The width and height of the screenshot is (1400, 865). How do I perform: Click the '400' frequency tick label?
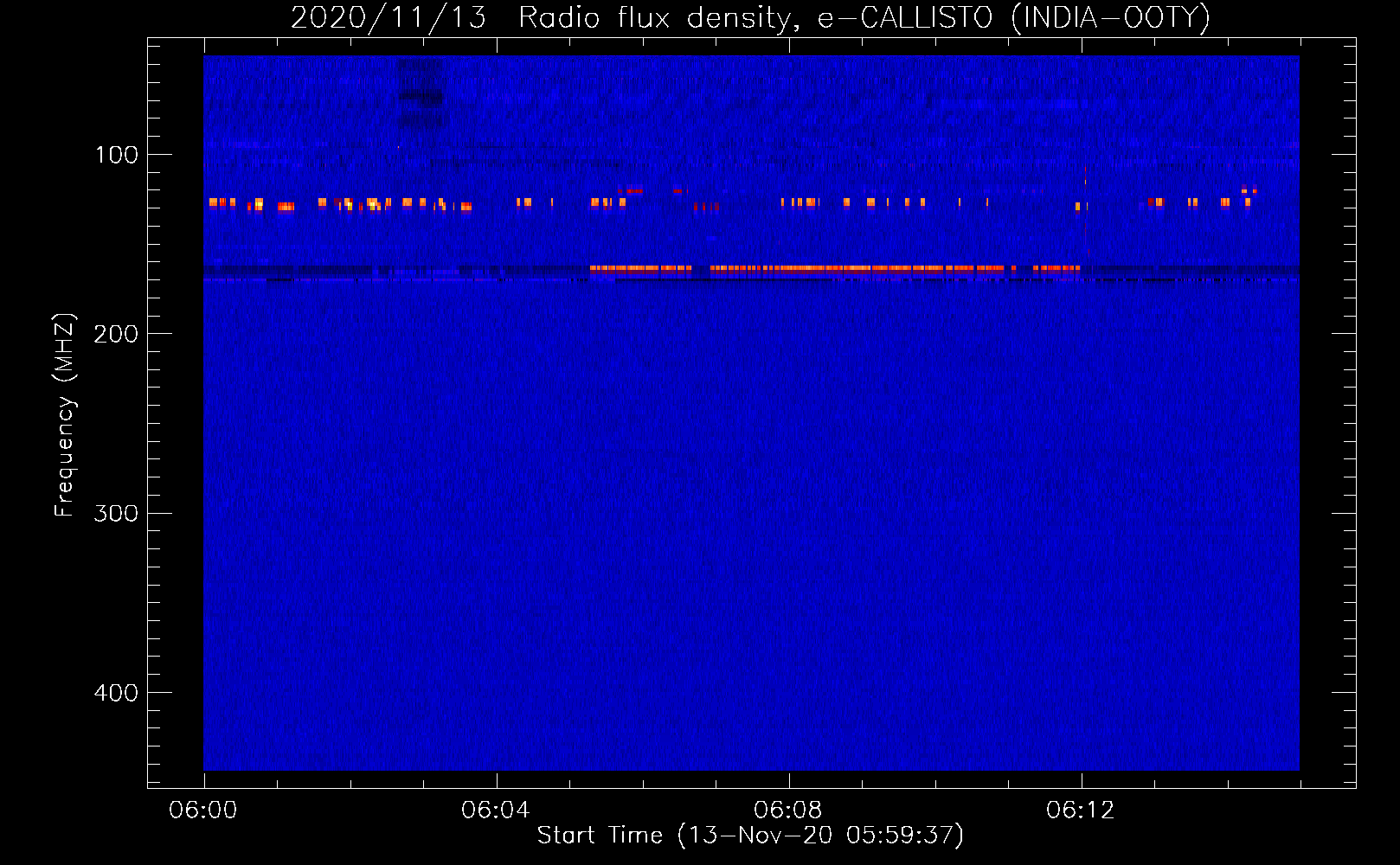[x=117, y=693]
